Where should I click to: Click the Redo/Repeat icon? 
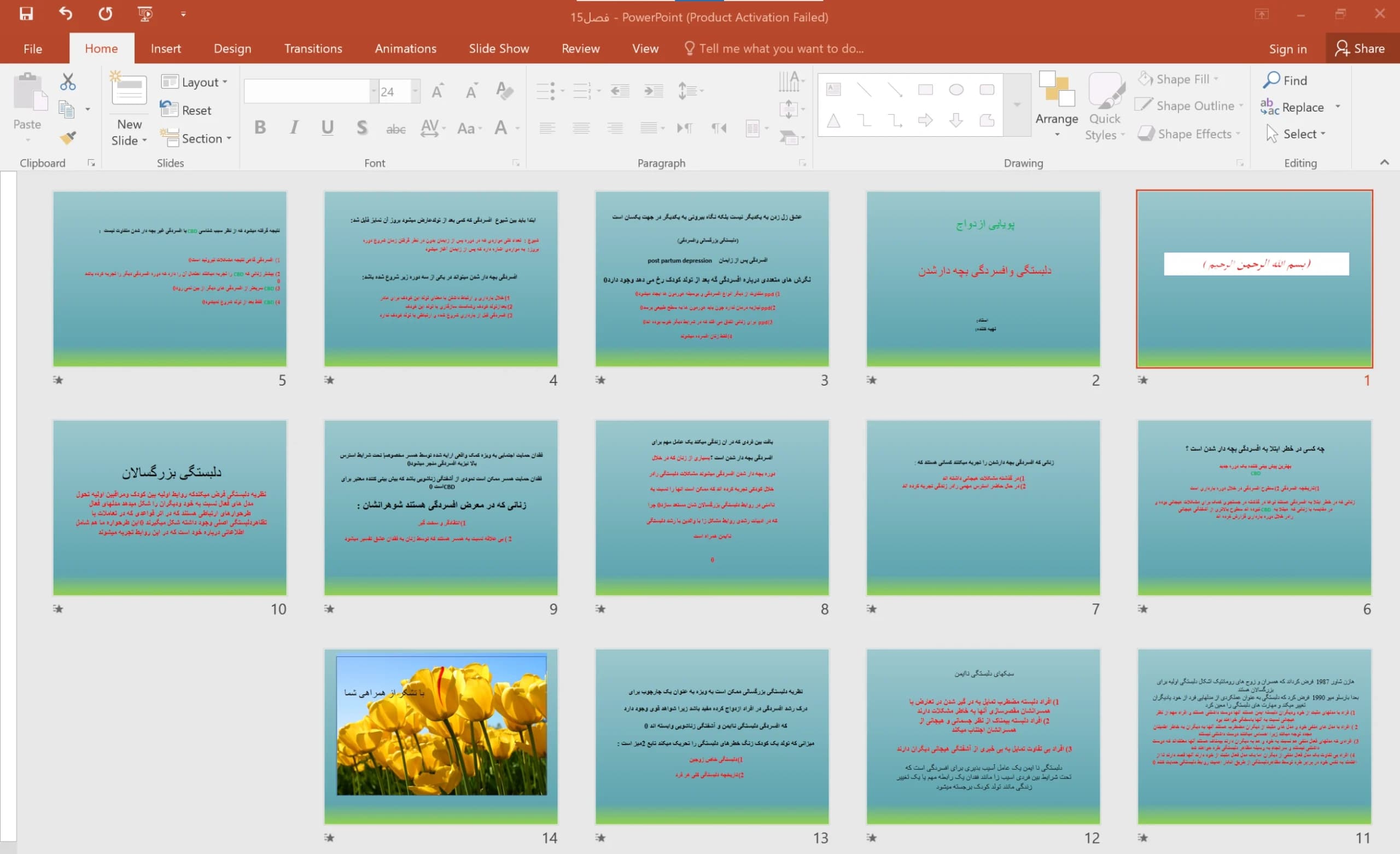click(x=105, y=14)
